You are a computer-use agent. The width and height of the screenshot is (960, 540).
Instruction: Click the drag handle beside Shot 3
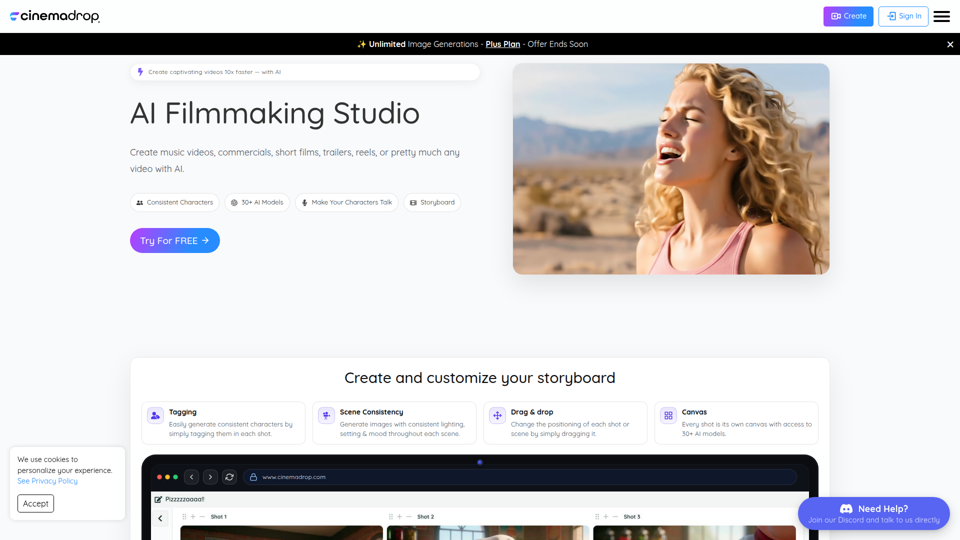597,517
